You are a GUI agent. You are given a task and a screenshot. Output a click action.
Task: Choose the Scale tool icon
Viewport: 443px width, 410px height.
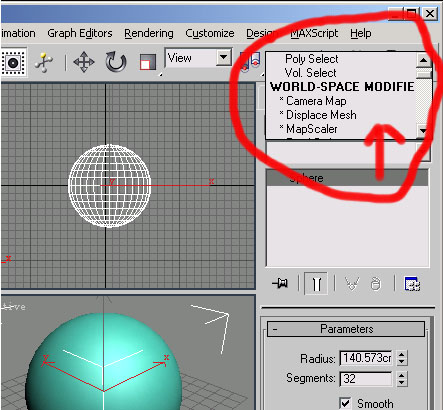click(x=147, y=62)
